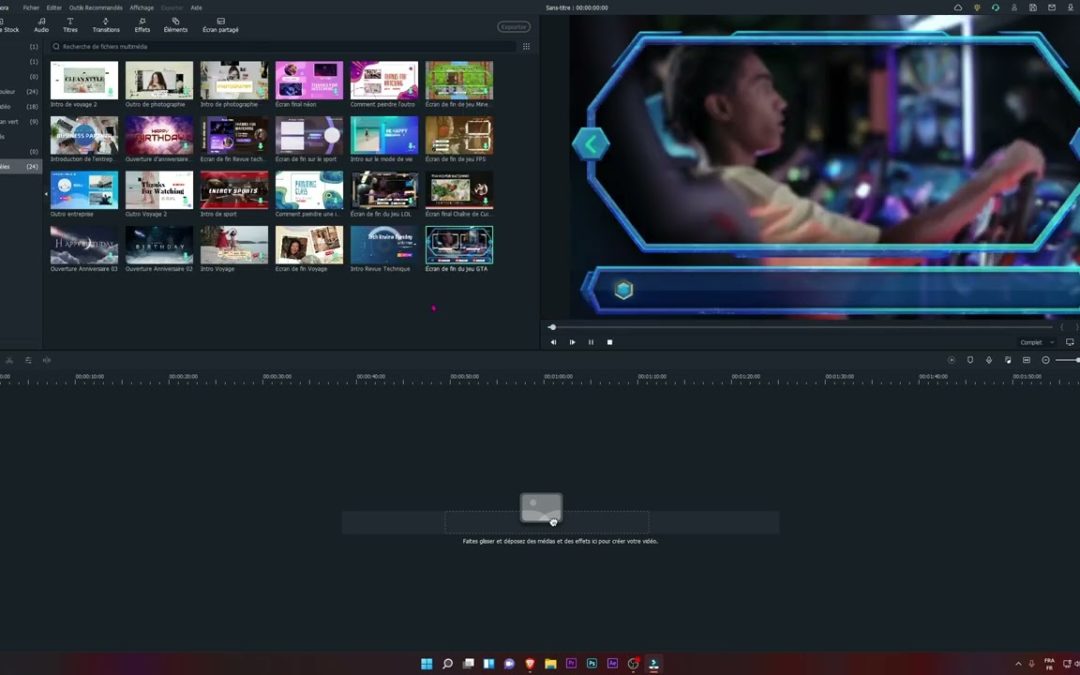Screen dimensions: 1080x675
Task: Open the Transitions tab
Action: 106,25
